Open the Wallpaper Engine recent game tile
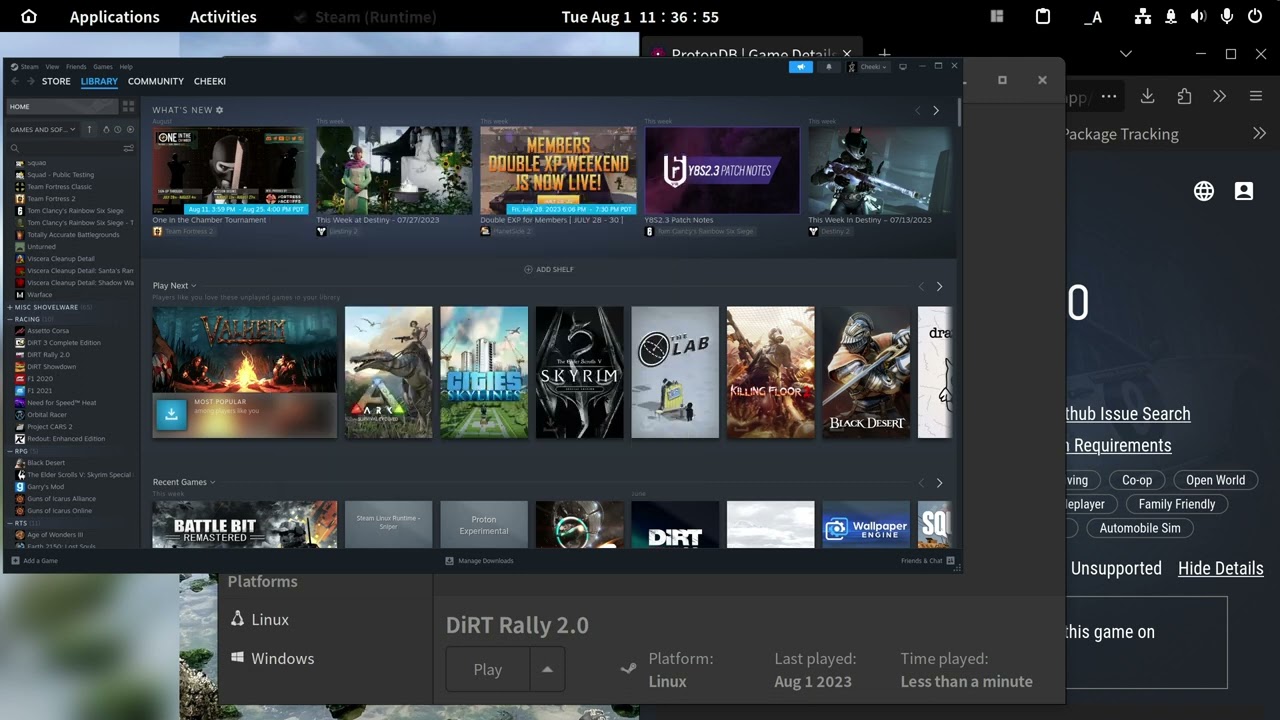This screenshot has height=720, width=1280. pos(866,524)
